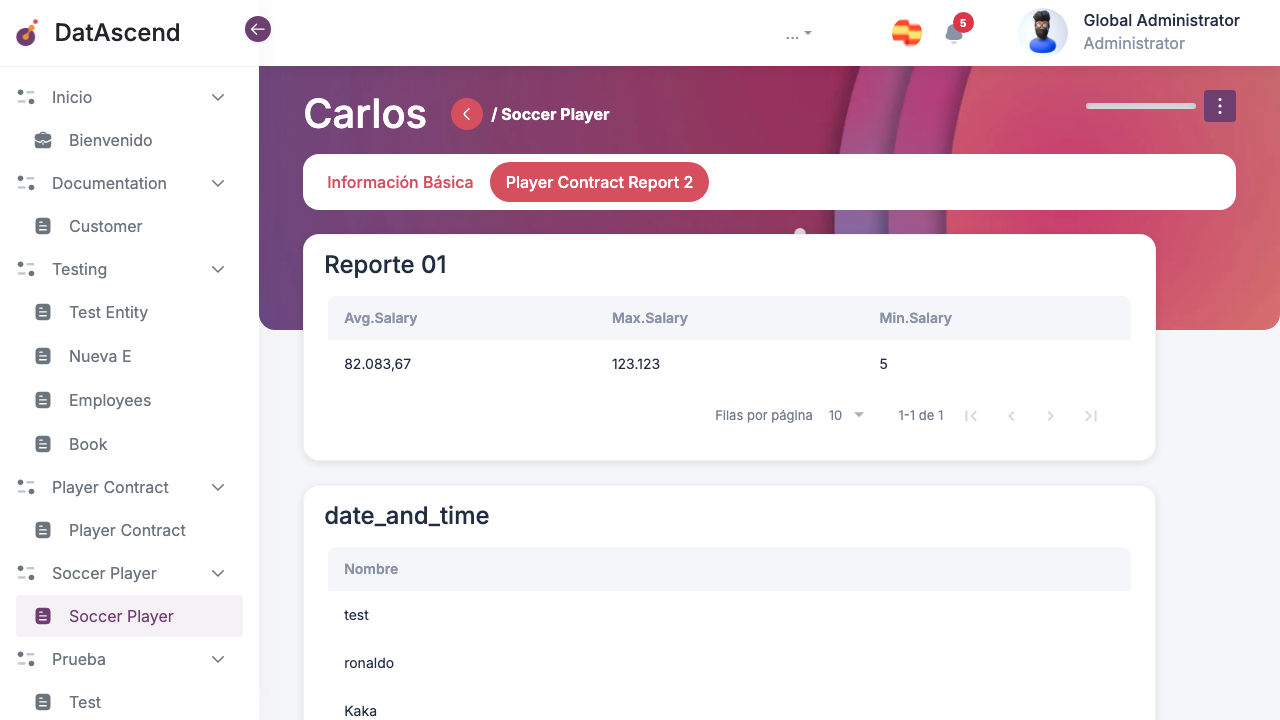Go to next page of Reporte 01
1280x720 pixels.
pyautogui.click(x=1050, y=416)
